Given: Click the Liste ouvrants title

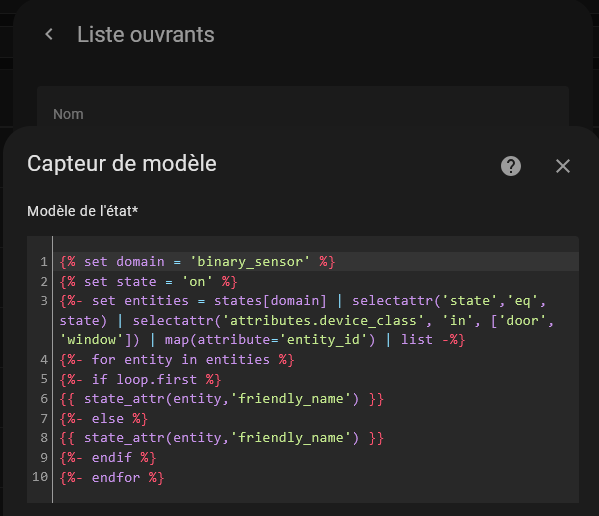Looking at the screenshot, I should (x=146, y=35).
